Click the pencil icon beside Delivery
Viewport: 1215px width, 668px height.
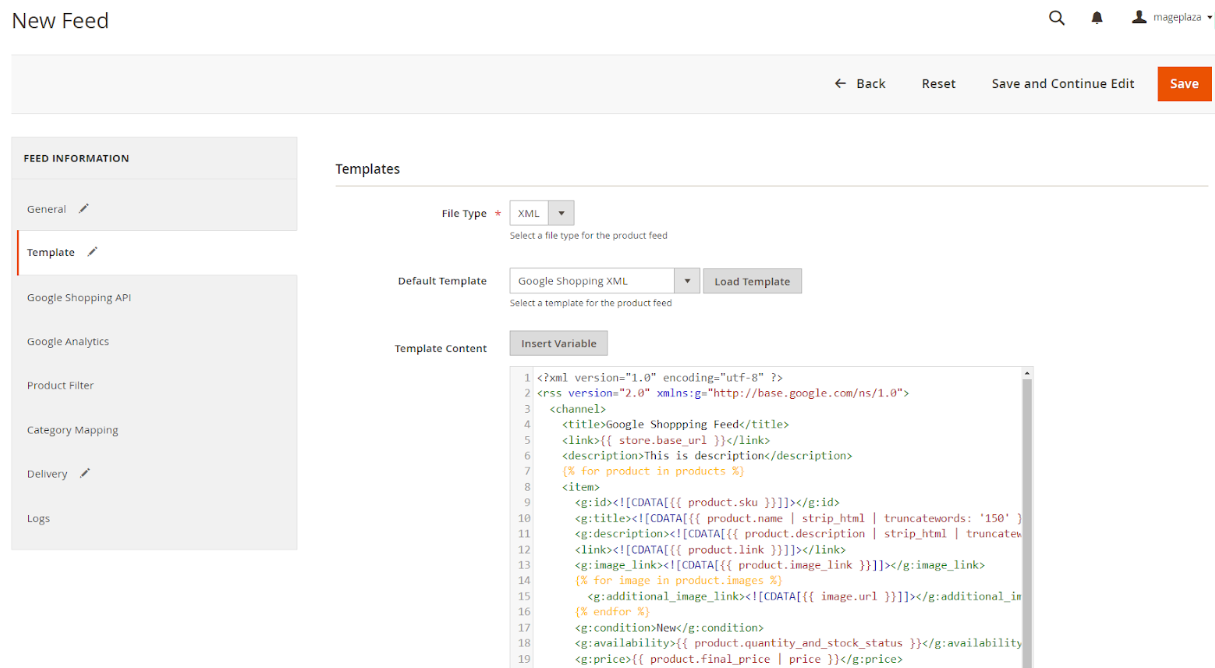pyautogui.click(x=85, y=474)
